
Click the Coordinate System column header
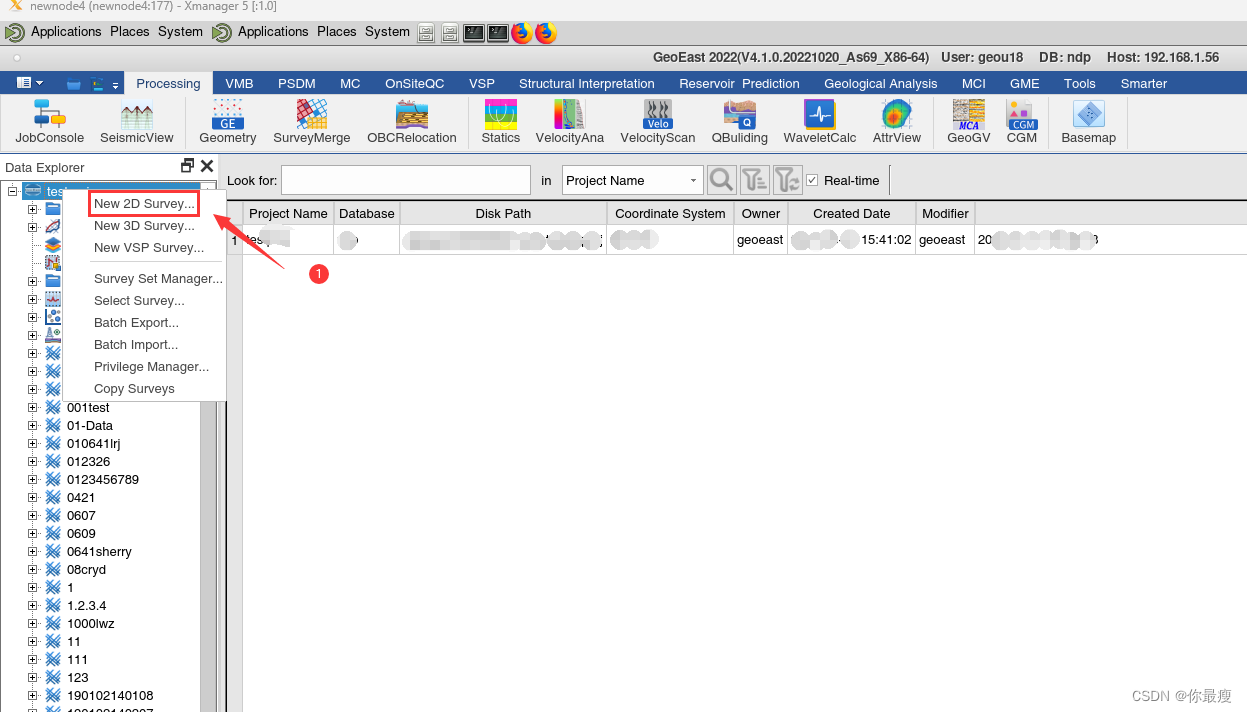coord(670,213)
